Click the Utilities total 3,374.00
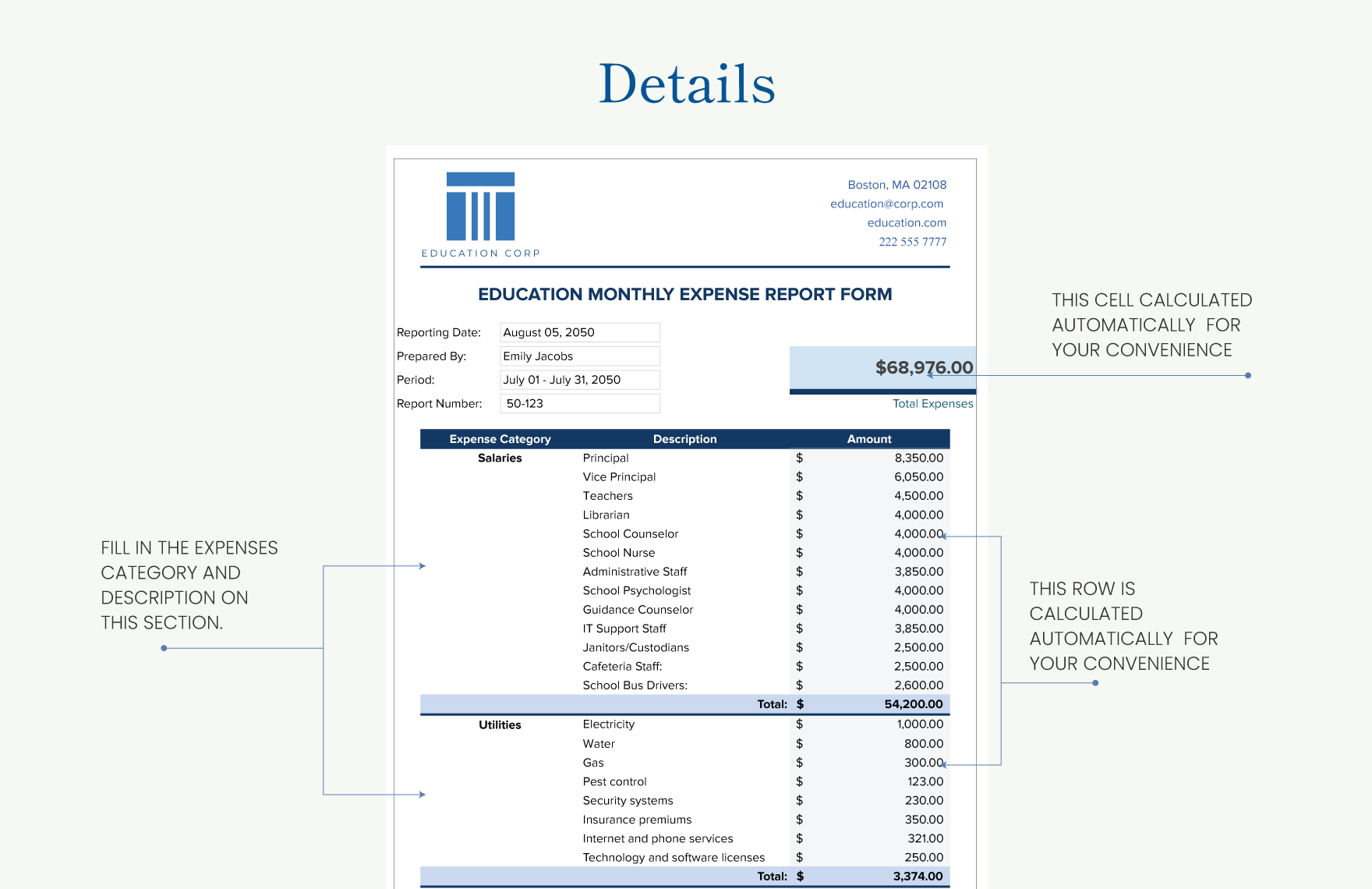 click(918, 877)
